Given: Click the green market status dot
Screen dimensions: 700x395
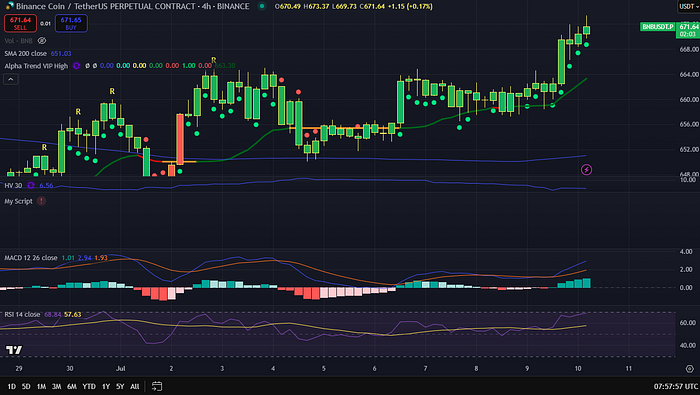Looking at the screenshot, I should tap(262, 6).
